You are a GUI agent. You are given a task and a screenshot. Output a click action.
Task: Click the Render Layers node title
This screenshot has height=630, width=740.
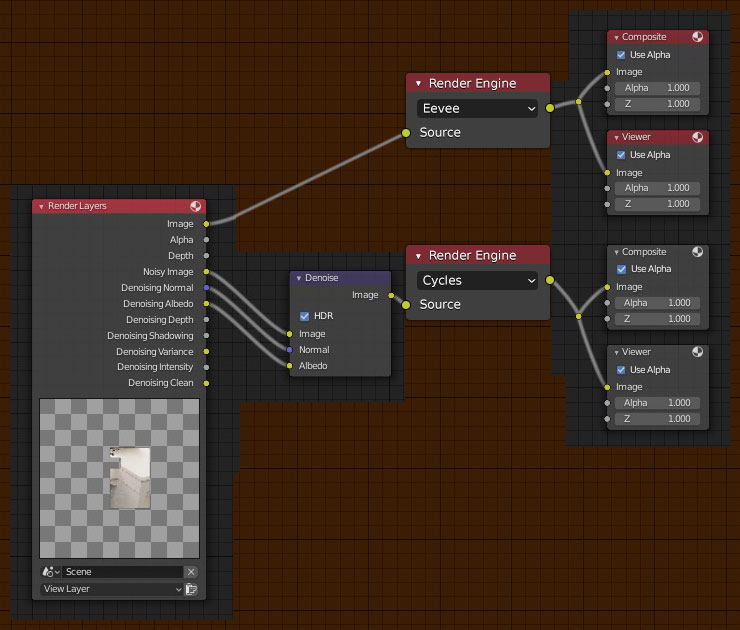pos(77,206)
